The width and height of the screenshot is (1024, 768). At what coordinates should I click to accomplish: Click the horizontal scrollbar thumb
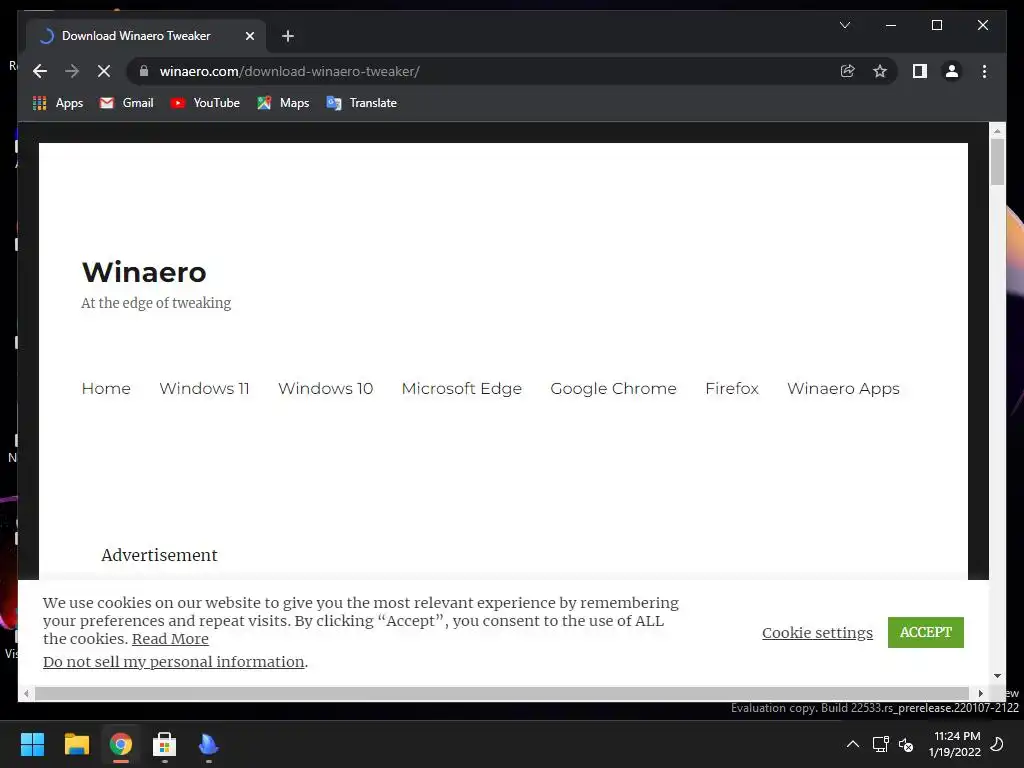(x=502, y=693)
